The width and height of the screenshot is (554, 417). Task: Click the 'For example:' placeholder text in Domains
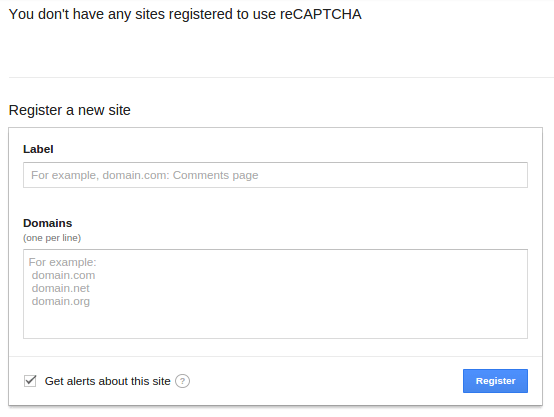pos(62,262)
